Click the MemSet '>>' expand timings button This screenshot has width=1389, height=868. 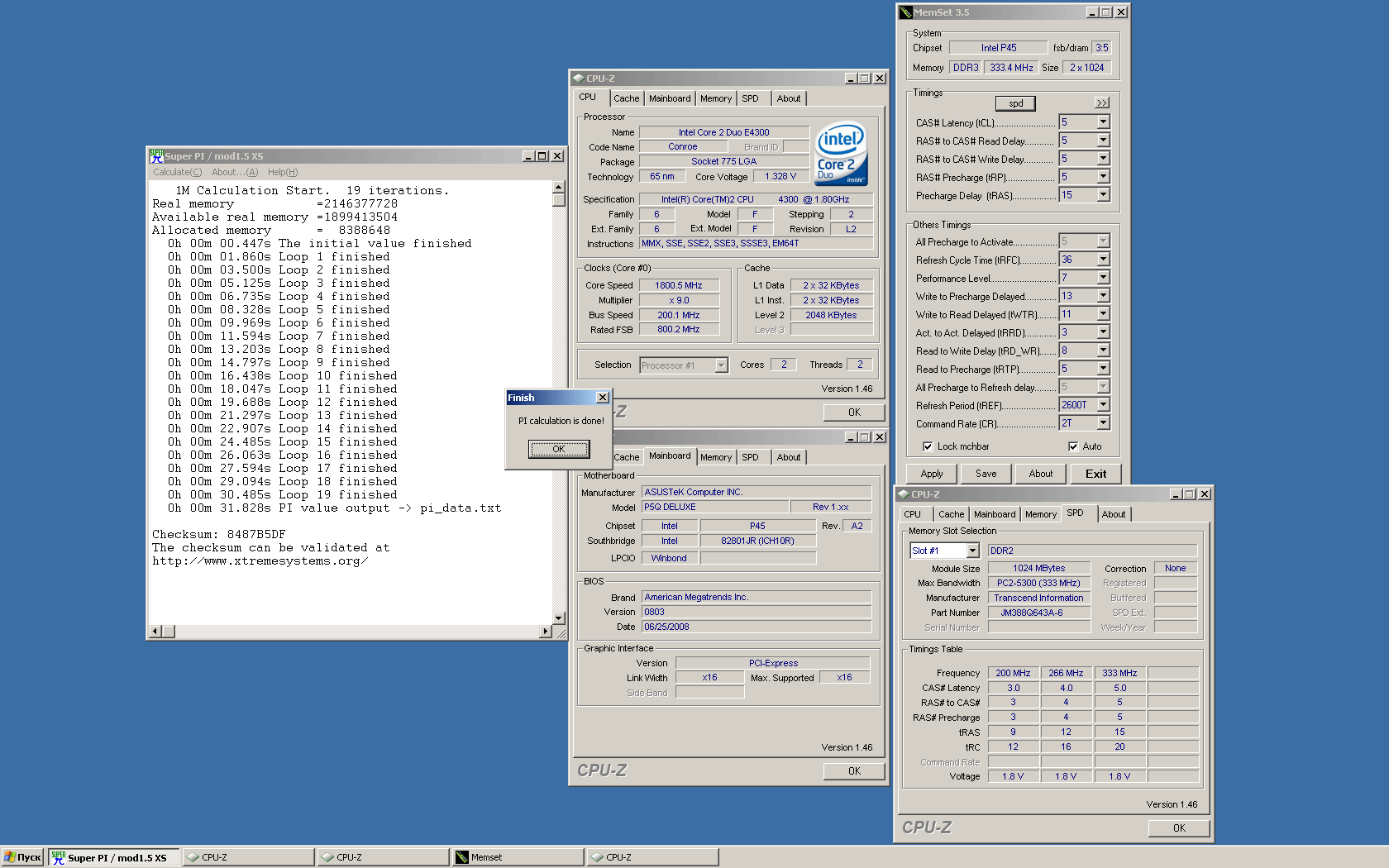tap(1101, 103)
